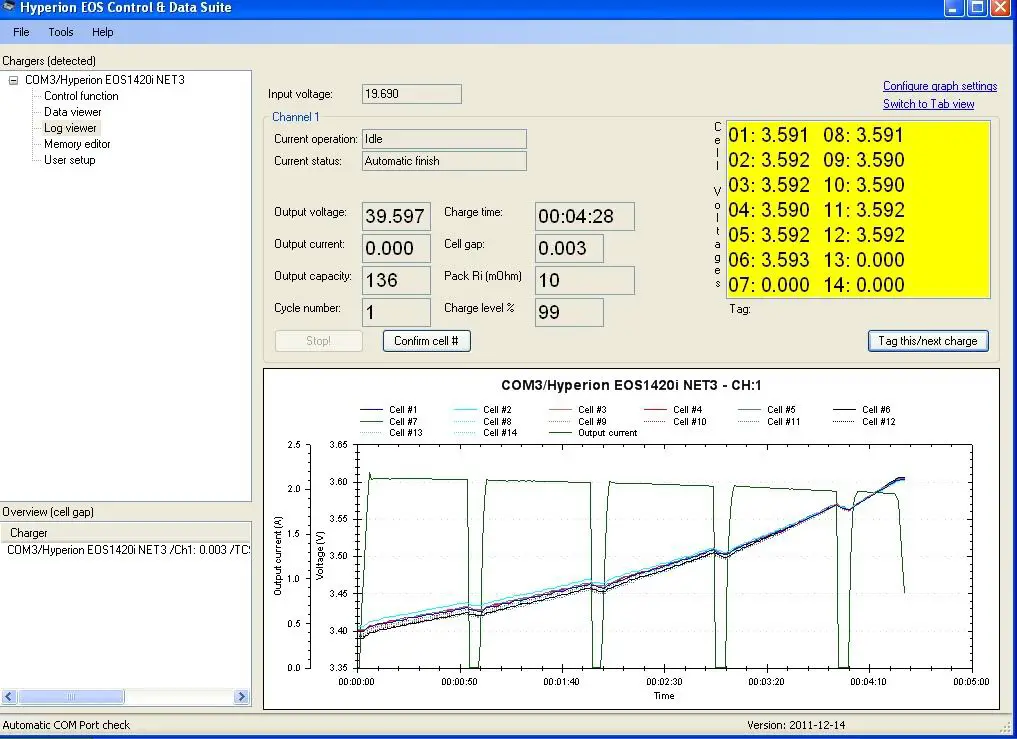Click the Cell #12 legend entry

pos(864,421)
